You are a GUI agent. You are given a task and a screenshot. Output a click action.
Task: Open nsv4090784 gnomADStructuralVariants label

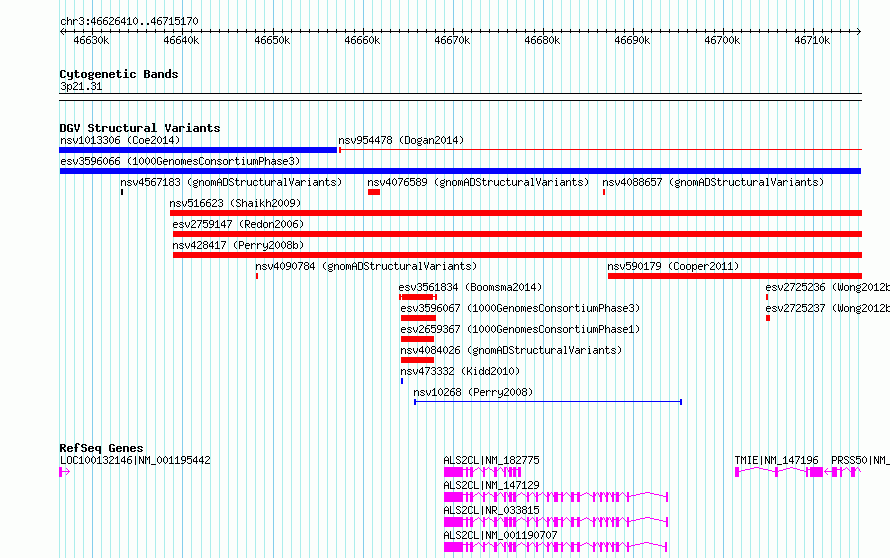(366, 266)
